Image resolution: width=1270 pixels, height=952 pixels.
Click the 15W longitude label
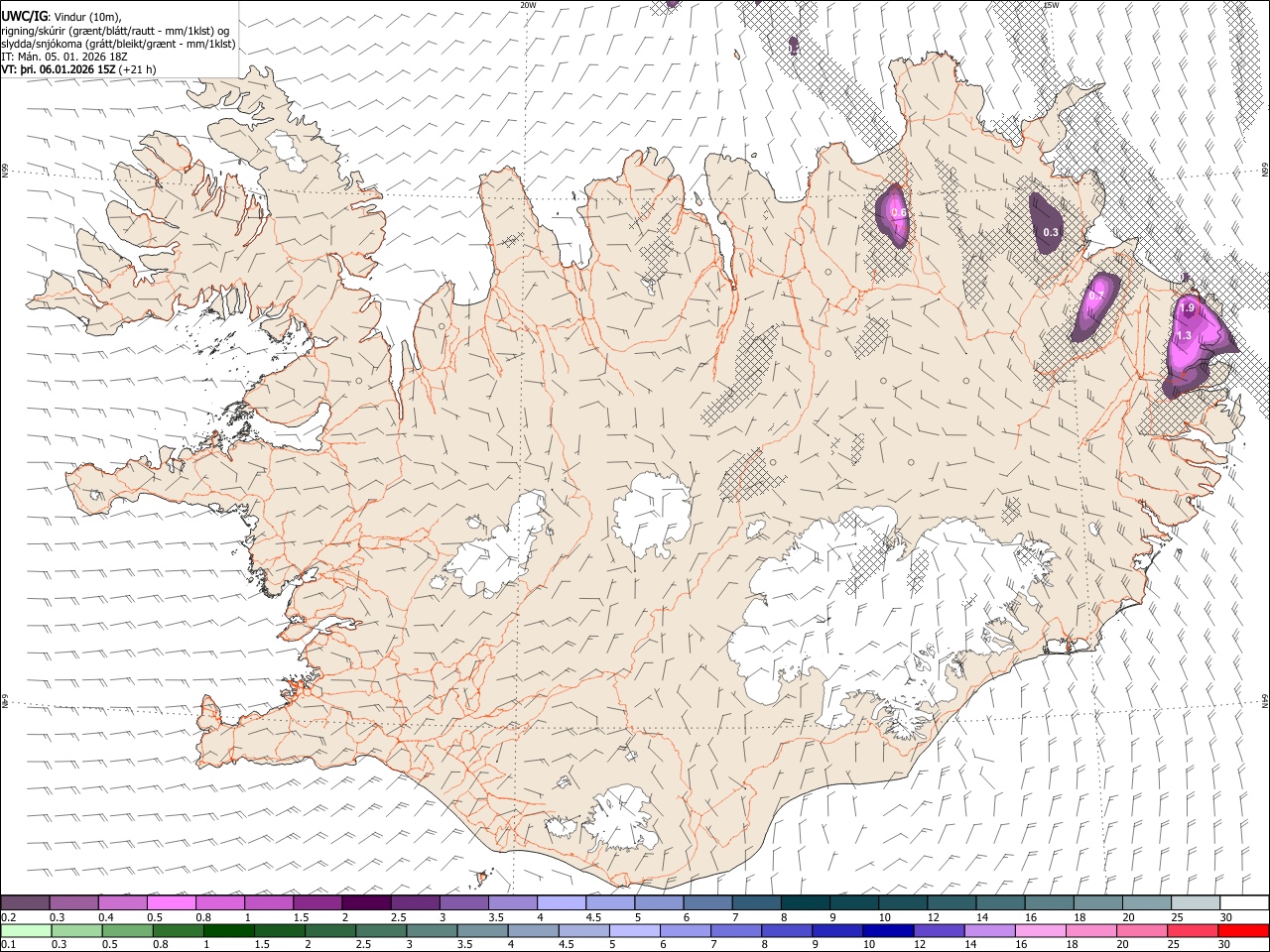coord(1051,5)
